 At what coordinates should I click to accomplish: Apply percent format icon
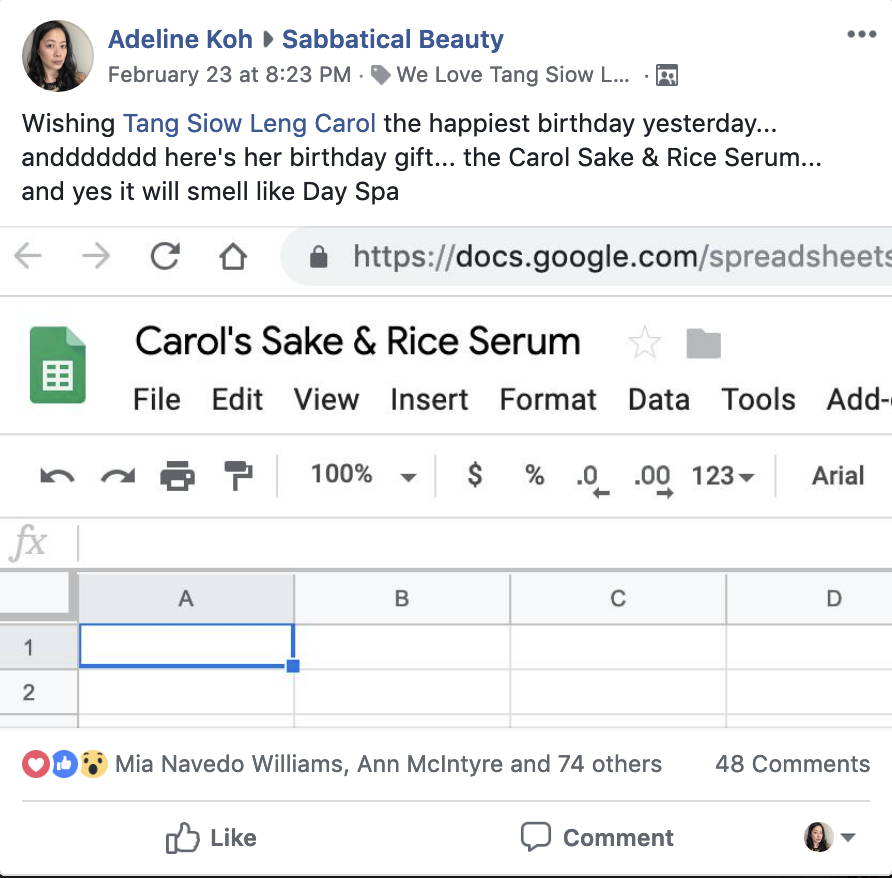click(534, 475)
